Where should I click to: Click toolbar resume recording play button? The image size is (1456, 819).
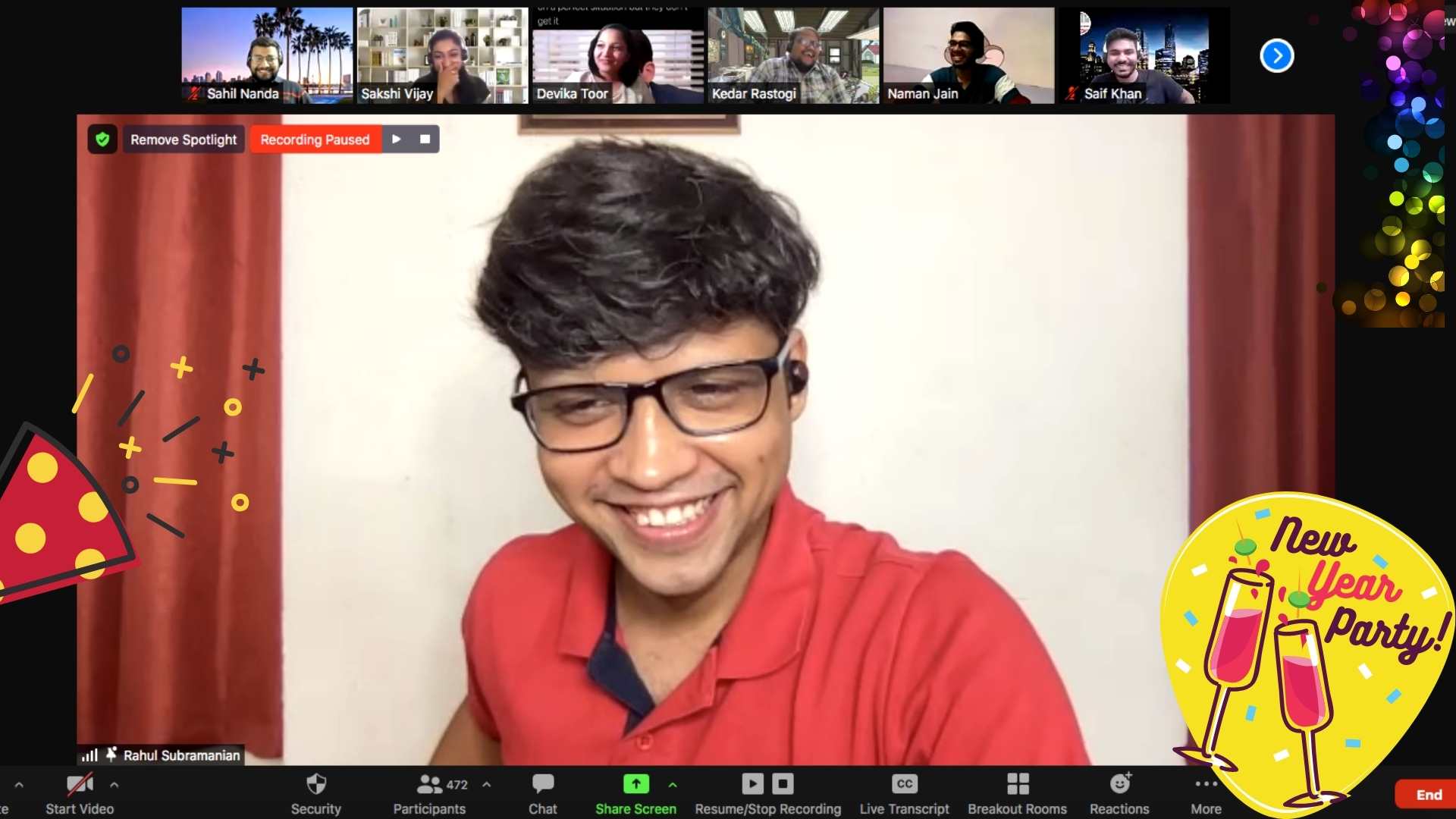coord(752,783)
